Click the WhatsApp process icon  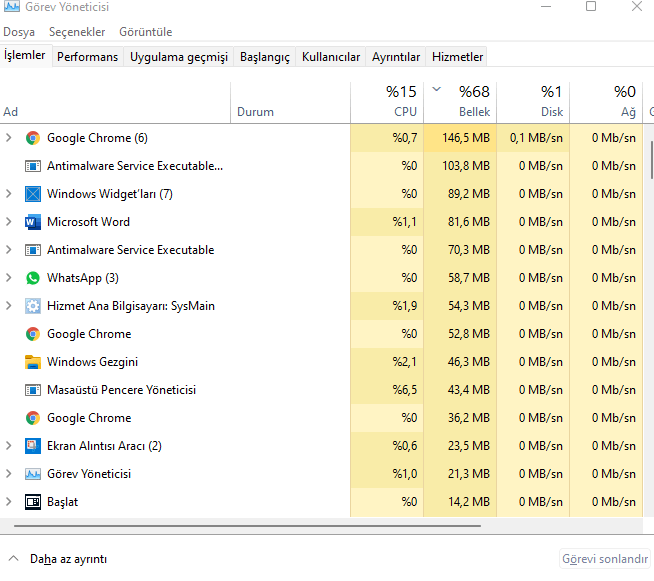coord(33,278)
